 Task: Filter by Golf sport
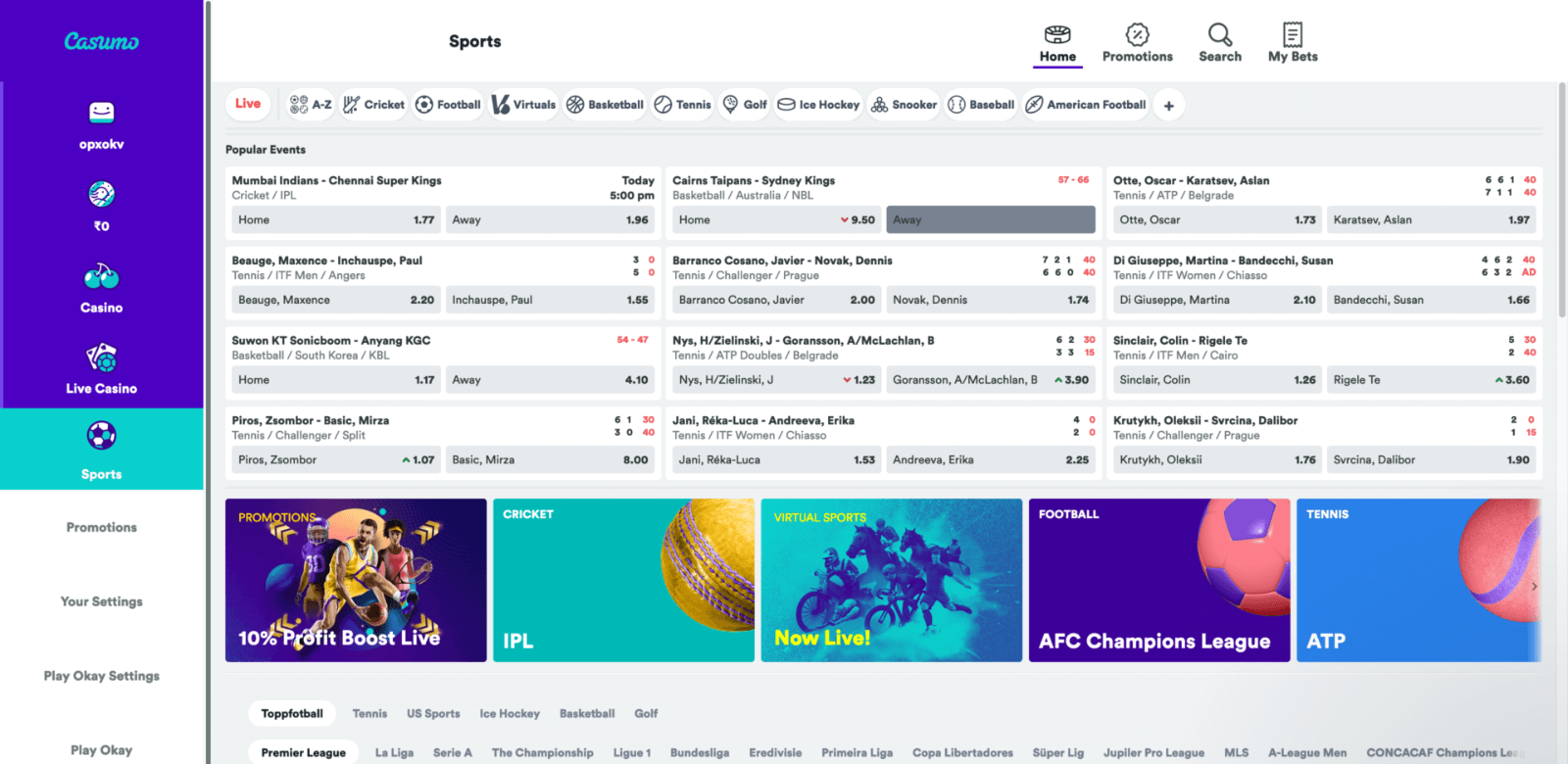745,105
